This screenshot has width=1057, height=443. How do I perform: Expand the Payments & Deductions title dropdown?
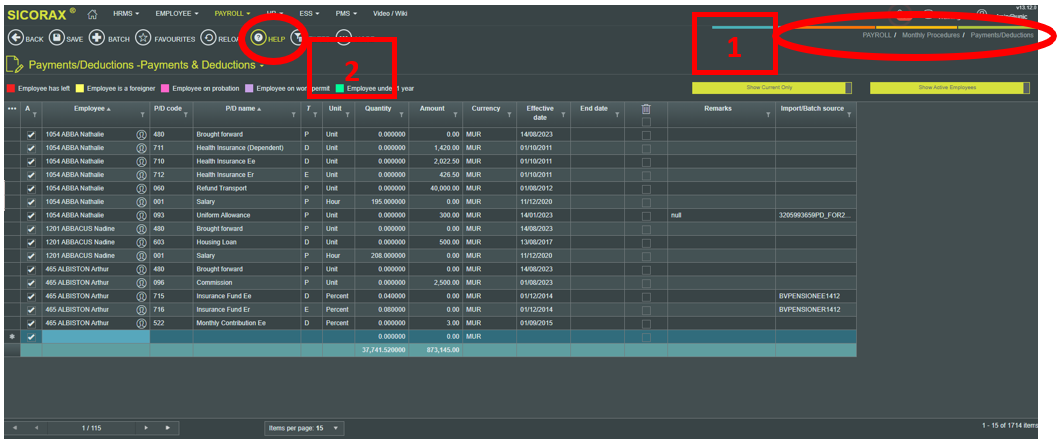point(262,66)
